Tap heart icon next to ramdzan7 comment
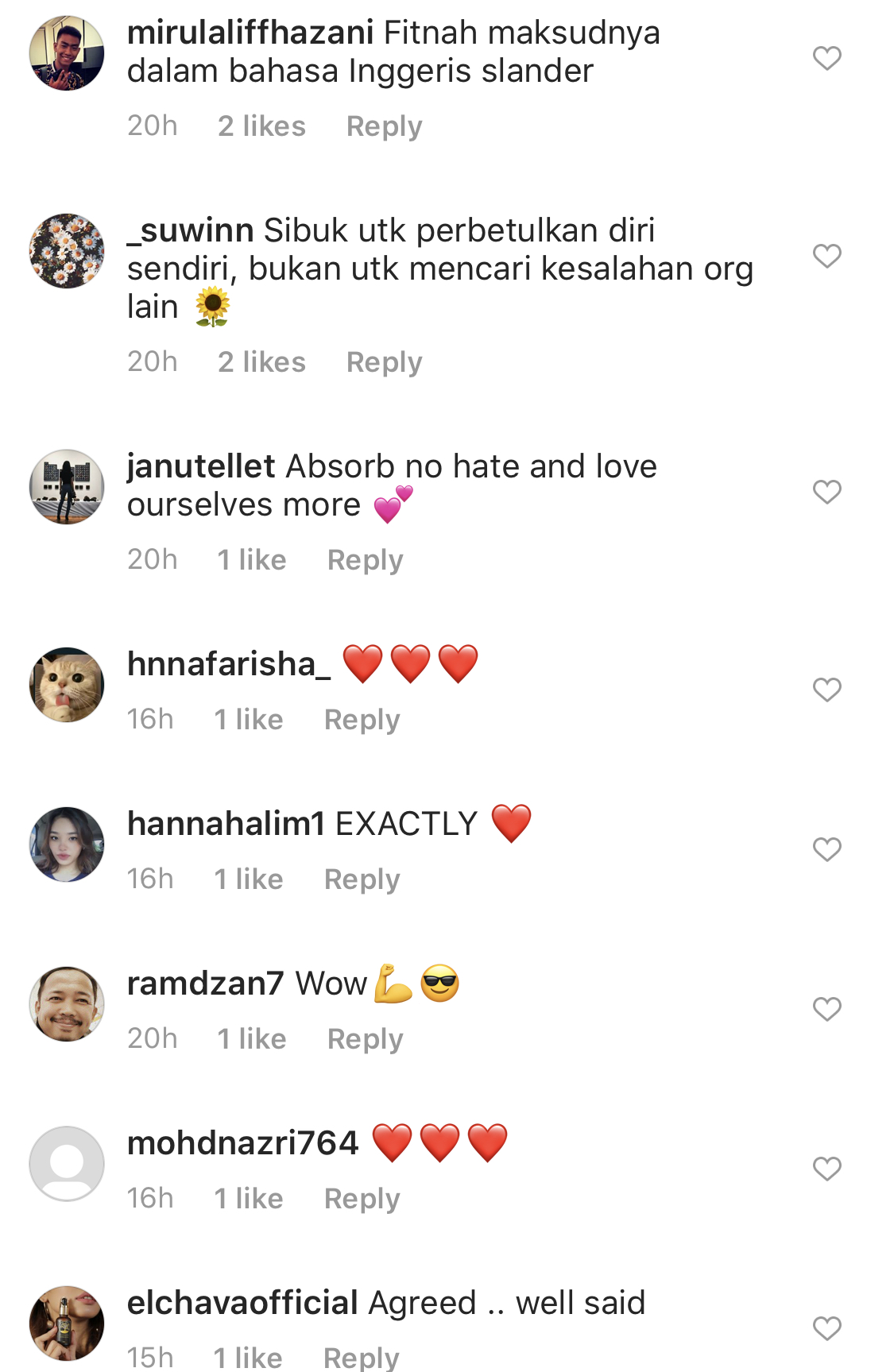 (x=826, y=1009)
